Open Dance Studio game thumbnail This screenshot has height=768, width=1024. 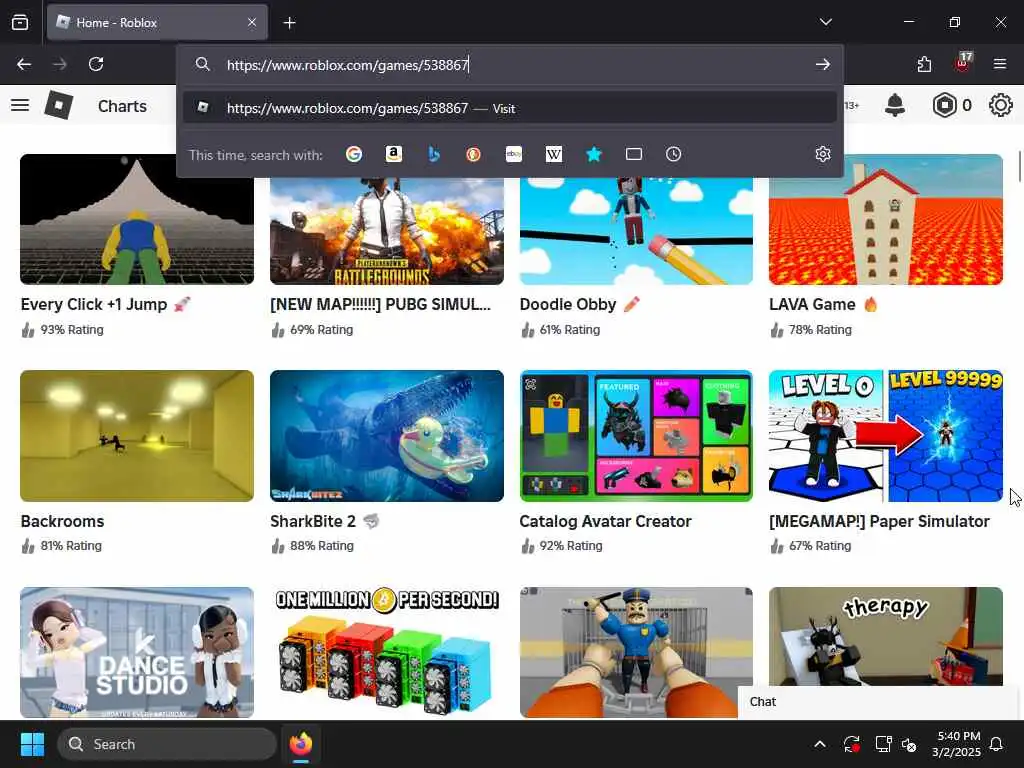[x=137, y=652]
